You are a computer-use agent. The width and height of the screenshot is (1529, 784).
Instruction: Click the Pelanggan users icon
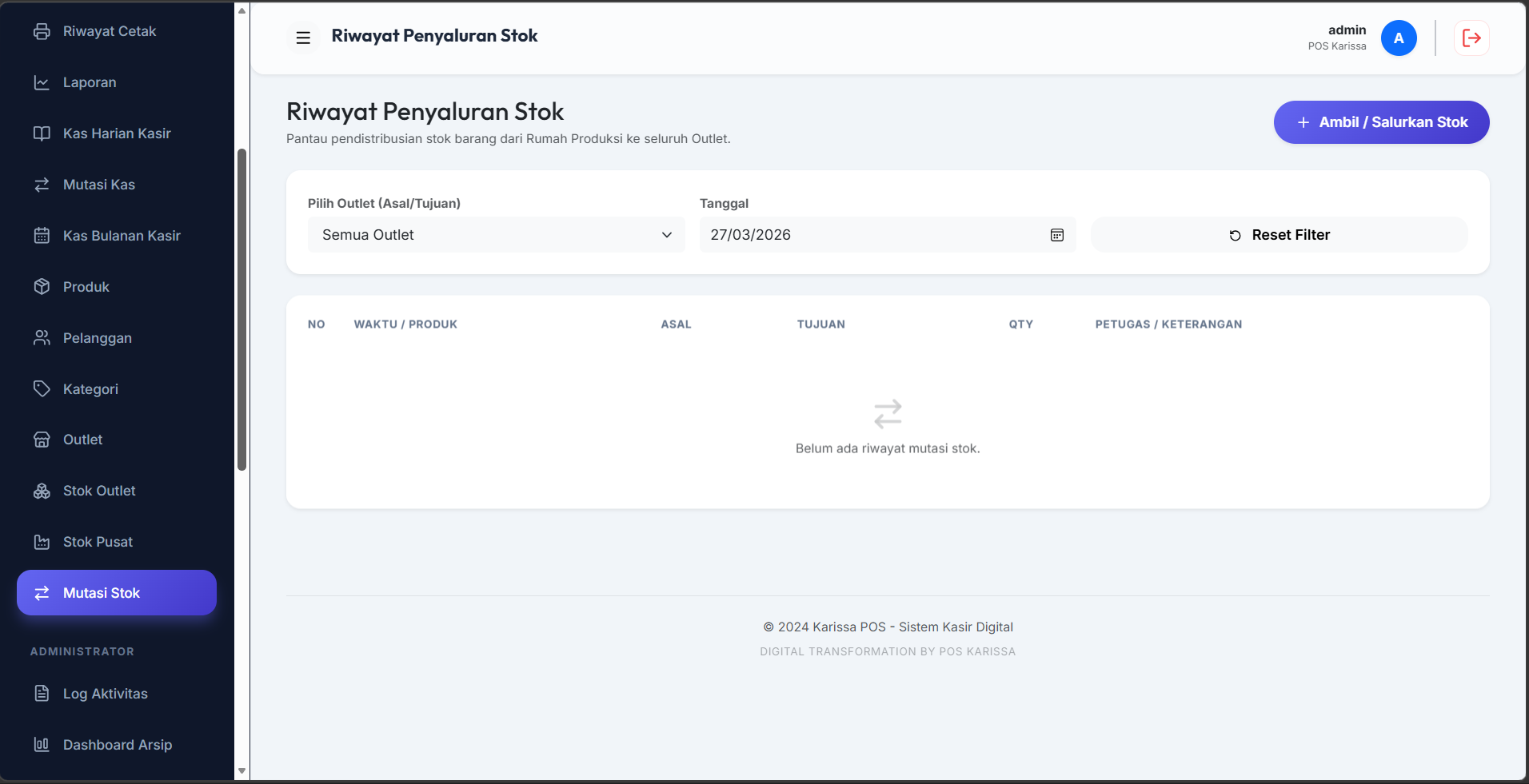pyautogui.click(x=42, y=338)
